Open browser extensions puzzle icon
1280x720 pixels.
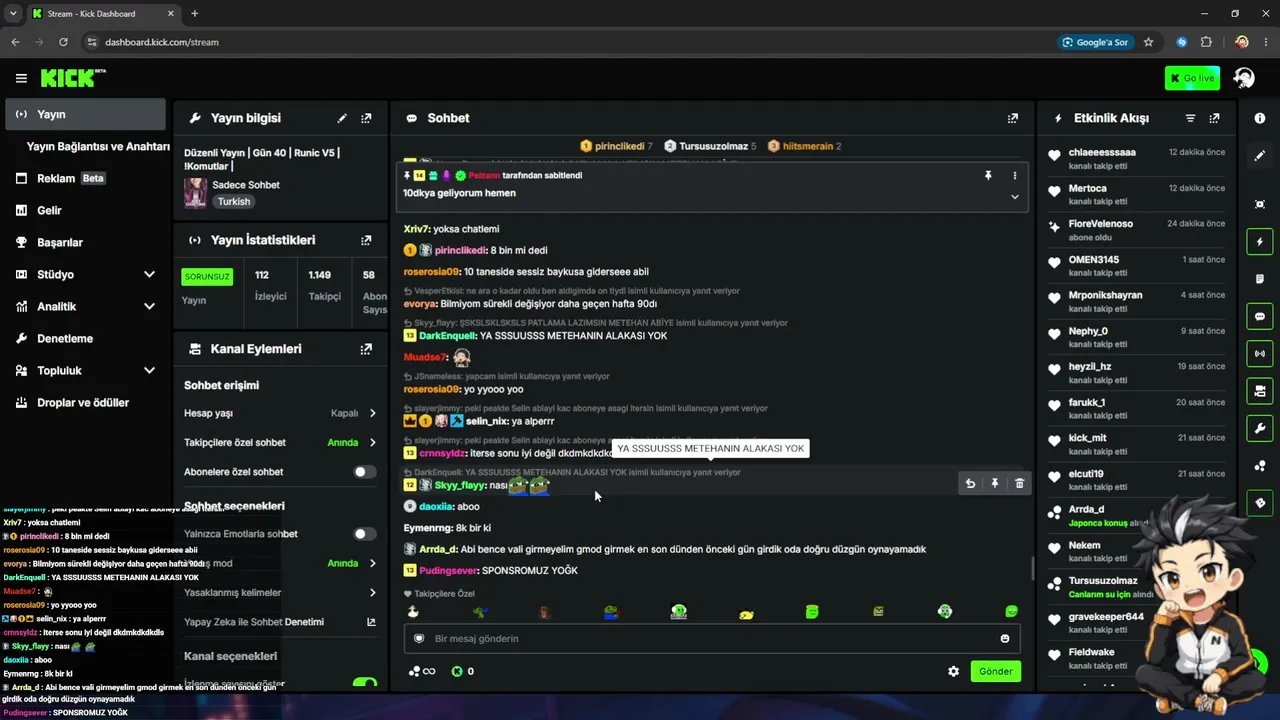1206,42
